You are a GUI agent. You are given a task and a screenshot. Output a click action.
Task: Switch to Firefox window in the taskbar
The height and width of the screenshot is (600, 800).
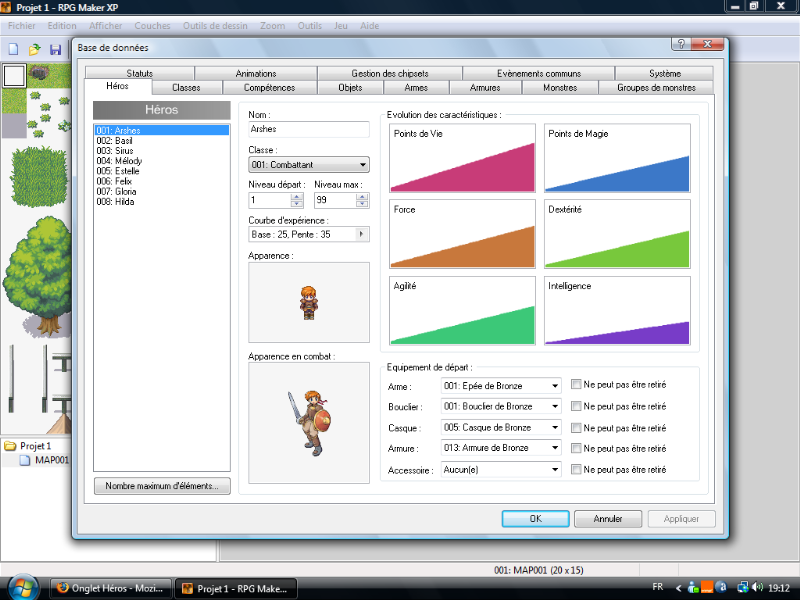[110, 588]
